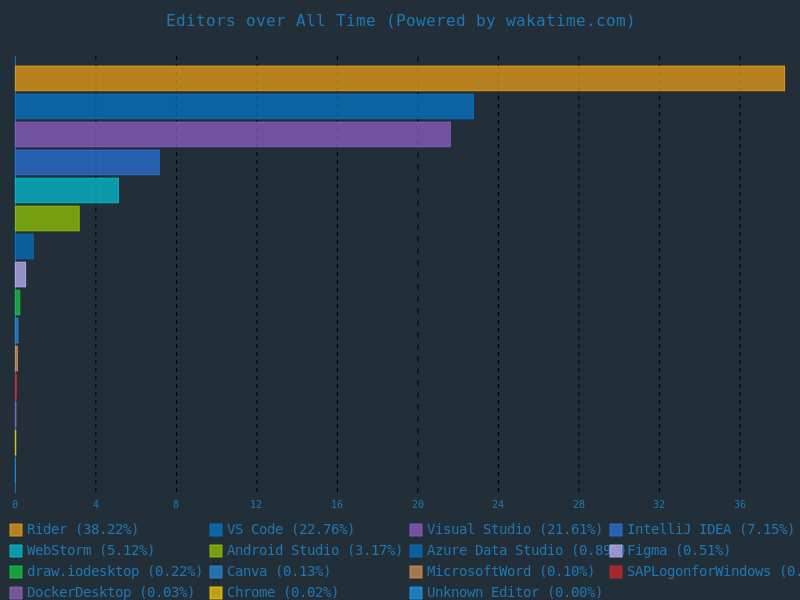Image resolution: width=800 pixels, height=600 pixels.
Task: Select the green Android Studio bar
Action: click(47, 218)
